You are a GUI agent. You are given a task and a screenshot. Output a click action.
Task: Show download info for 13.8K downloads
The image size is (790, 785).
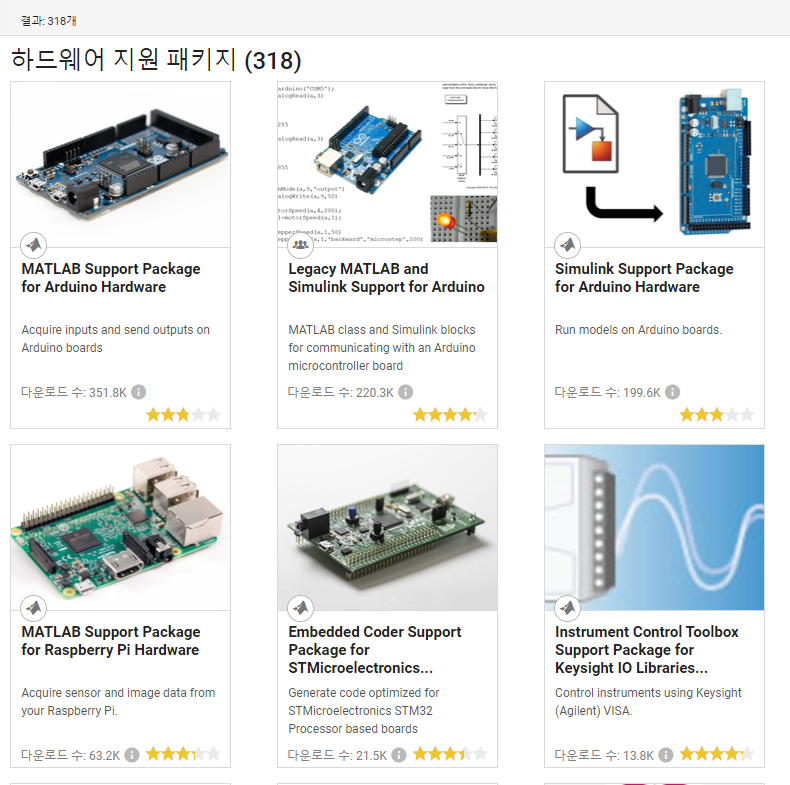(666, 755)
